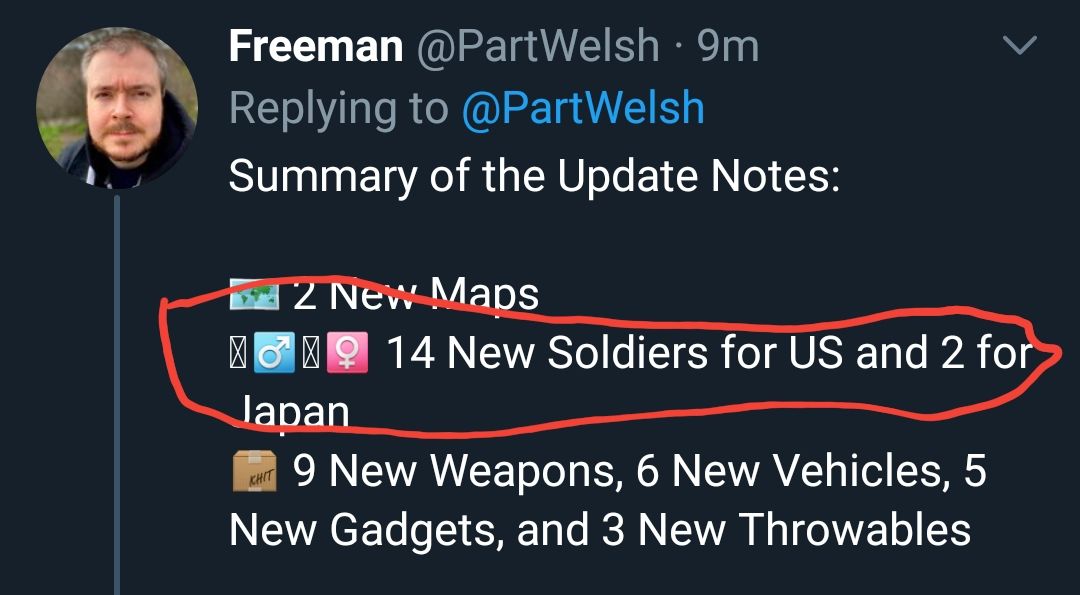This screenshot has width=1080, height=595.
Task: Expand the tweet options chevron
Action: pyautogui.click(x=1020, y=46)
